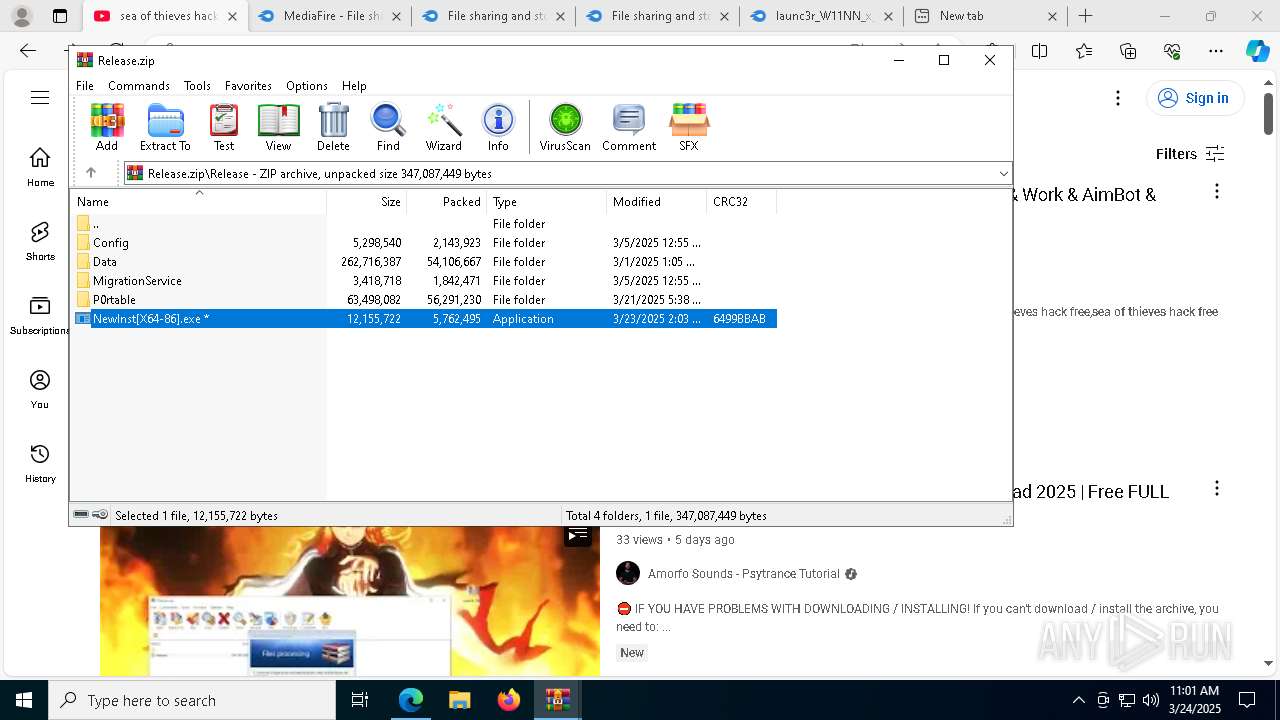Open YouTube History

[40, 463]
